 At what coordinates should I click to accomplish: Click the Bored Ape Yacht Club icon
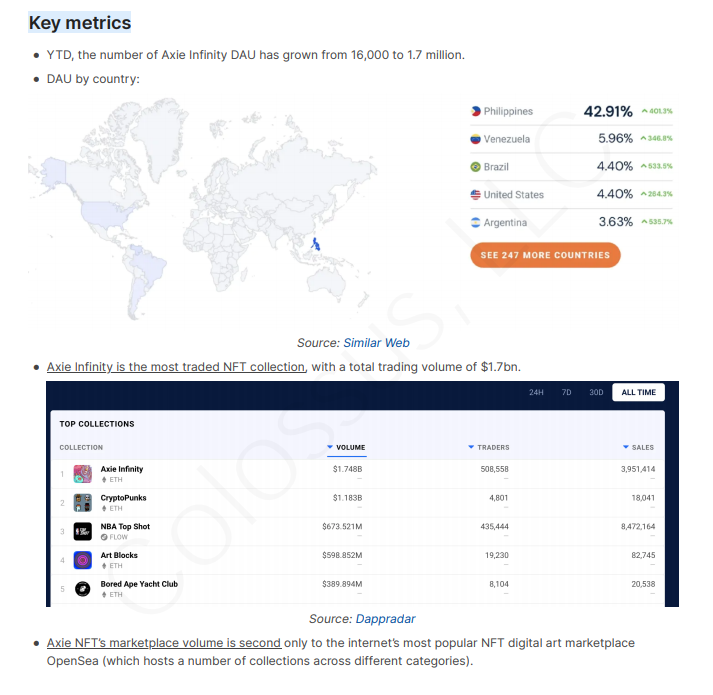[x=83, y=589]
